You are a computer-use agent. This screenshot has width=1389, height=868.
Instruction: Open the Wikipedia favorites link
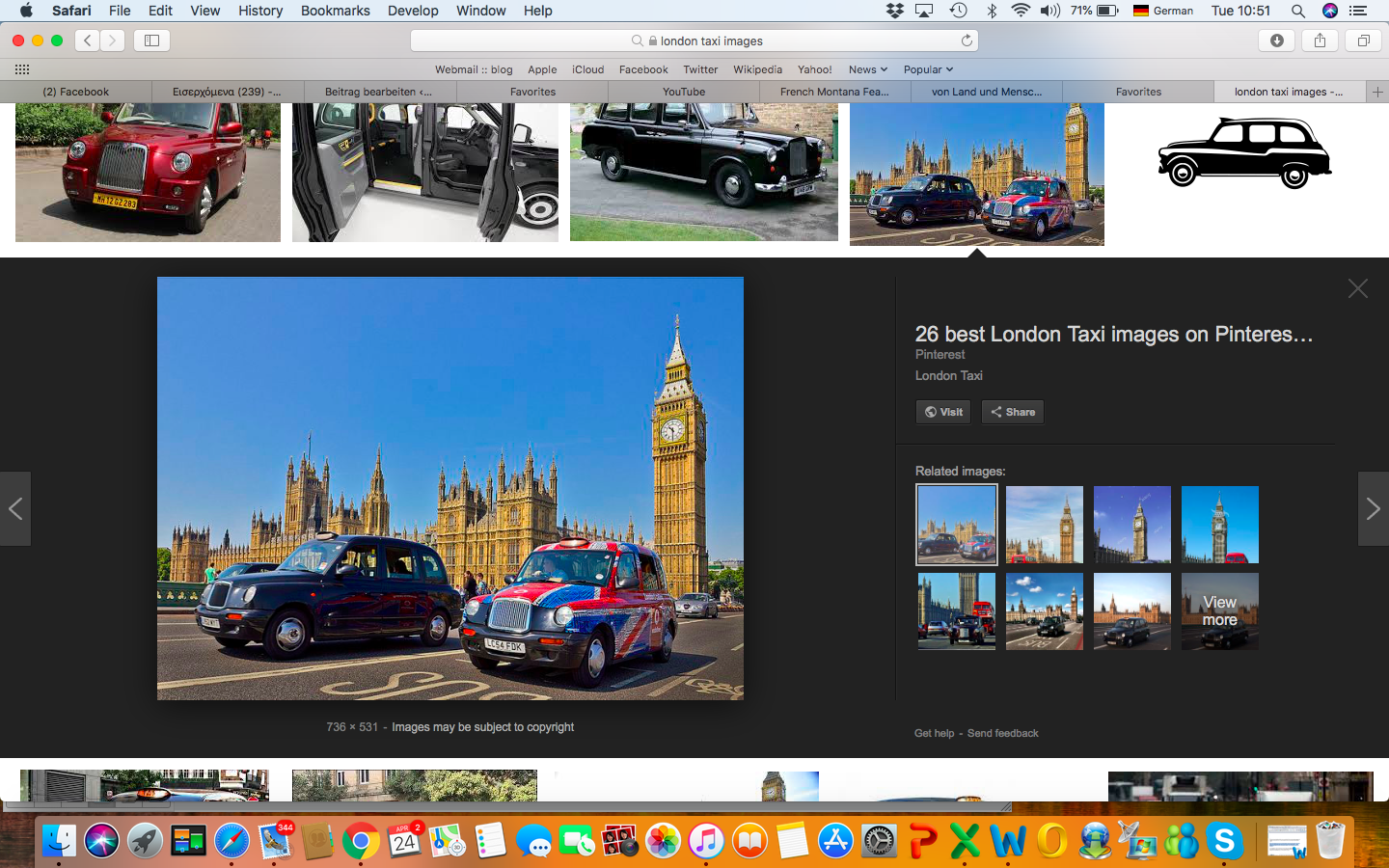point(757,69)
